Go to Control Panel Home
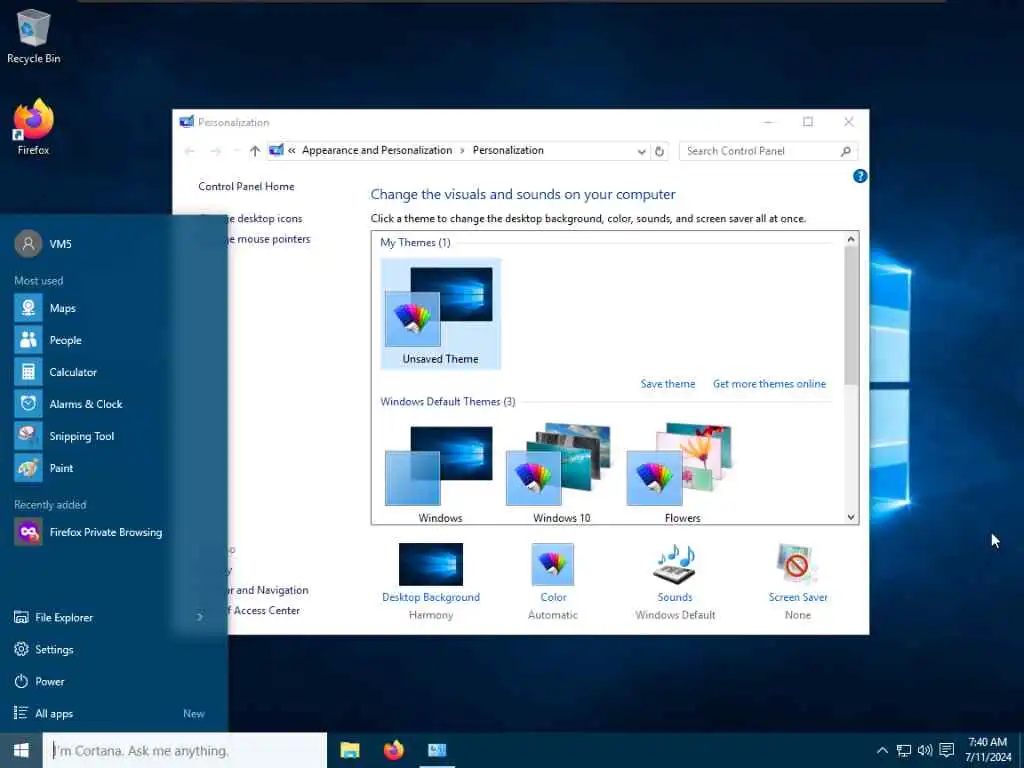Screen dimensions: 1024x768 point(246,186)
